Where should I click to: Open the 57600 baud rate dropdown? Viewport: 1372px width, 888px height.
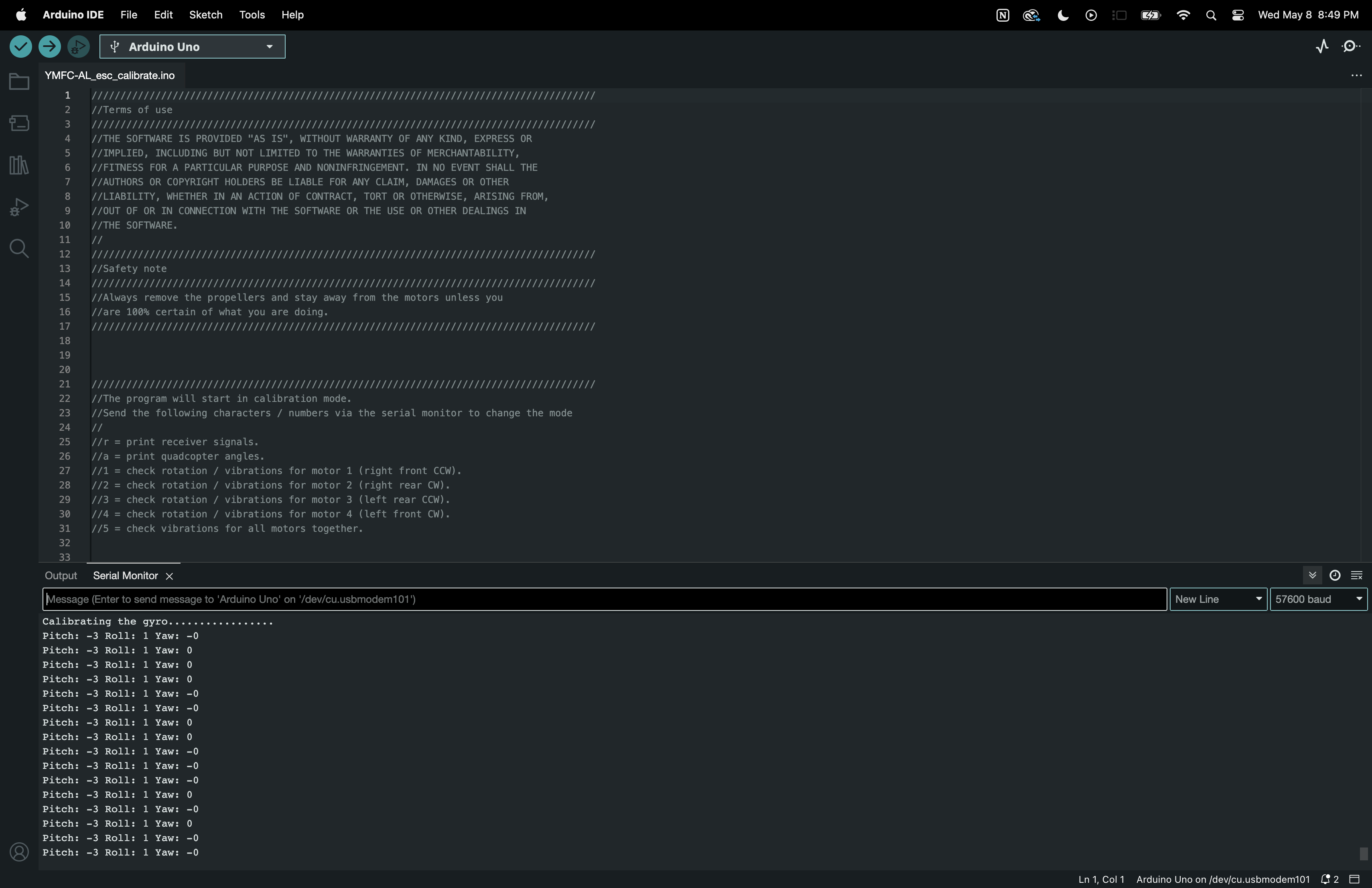click(1318, 599)
